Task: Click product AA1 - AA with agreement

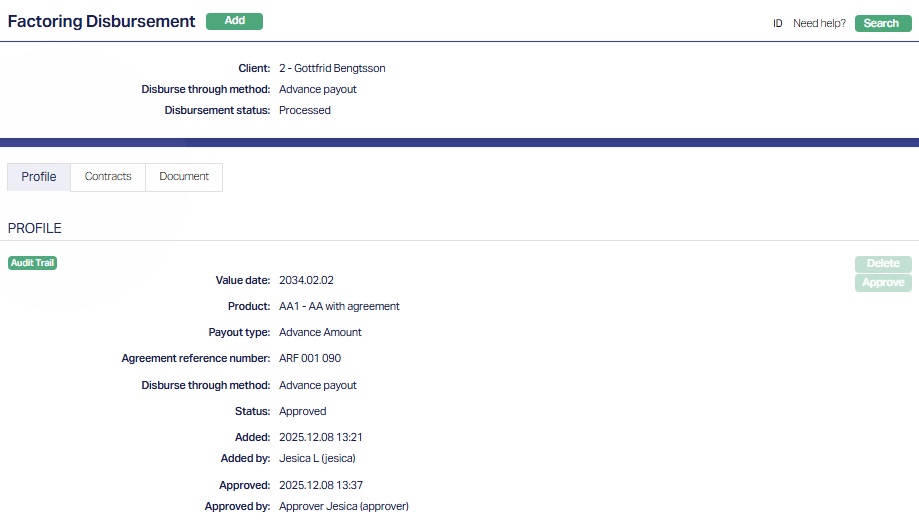Action: 339,307
